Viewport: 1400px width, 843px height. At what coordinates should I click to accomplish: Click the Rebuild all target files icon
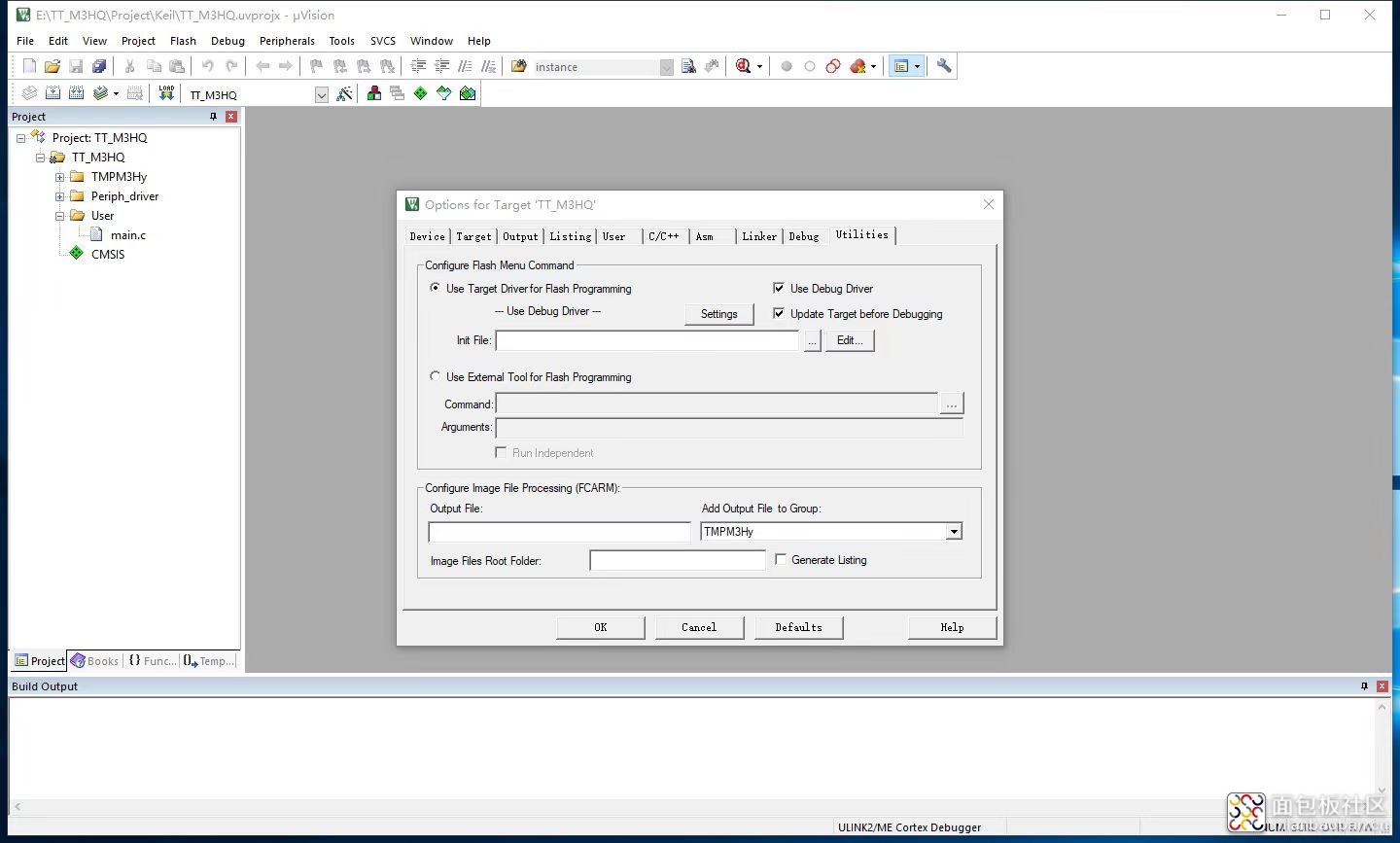(x=76, y=93)
